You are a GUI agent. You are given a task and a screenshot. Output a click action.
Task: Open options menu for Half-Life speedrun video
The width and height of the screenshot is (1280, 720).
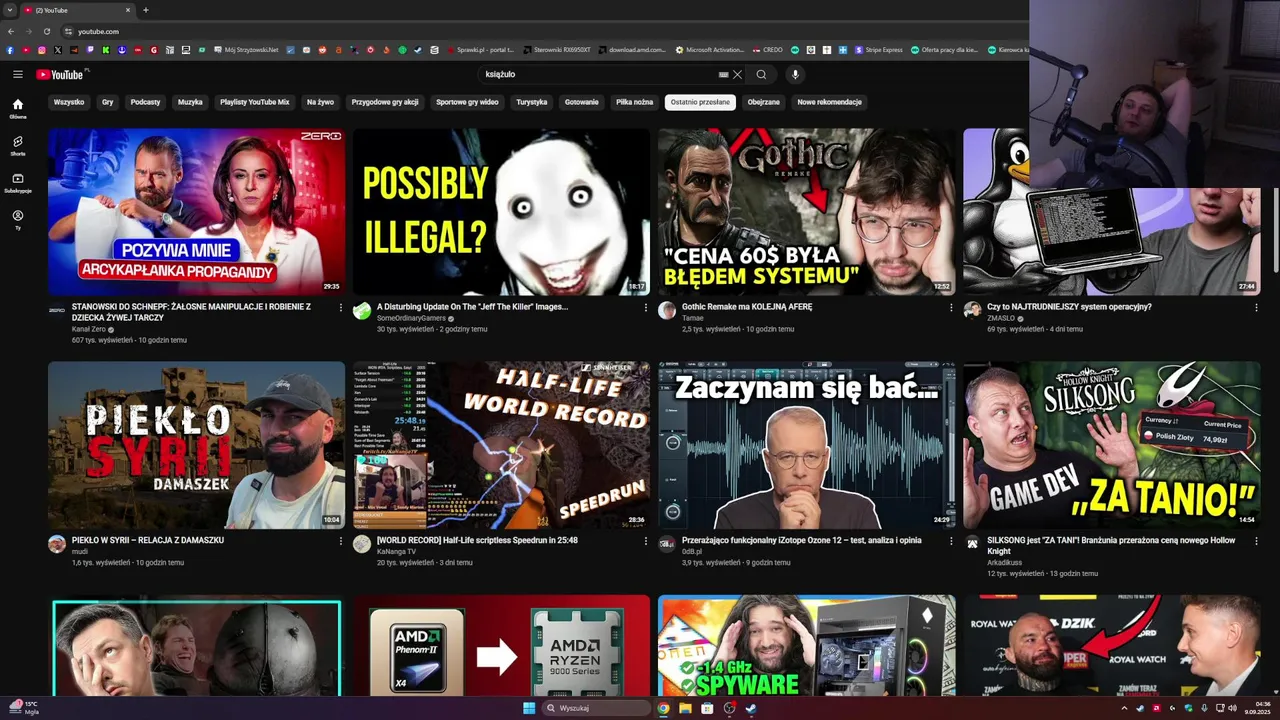click(645, 541)
